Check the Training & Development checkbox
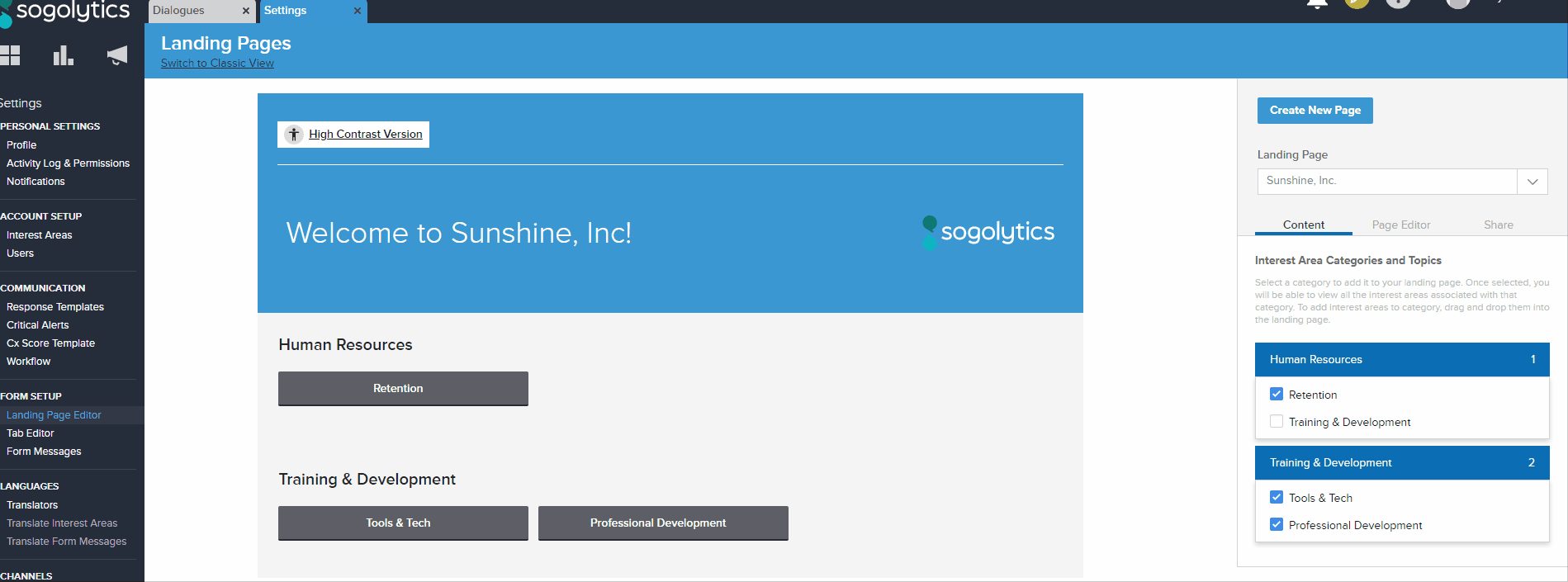This screenshot has height=582, width=1568. tap(1277, 422)
